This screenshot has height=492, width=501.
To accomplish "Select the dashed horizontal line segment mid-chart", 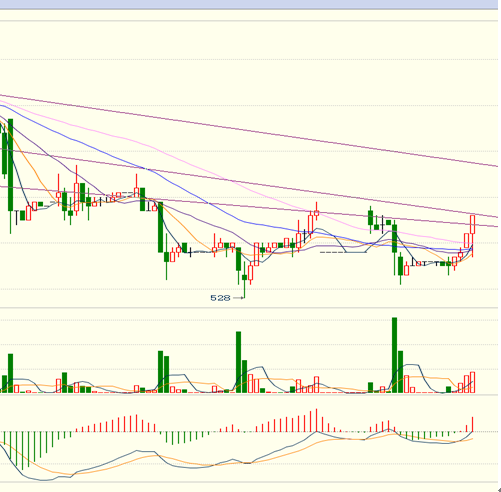I will 331,252.
